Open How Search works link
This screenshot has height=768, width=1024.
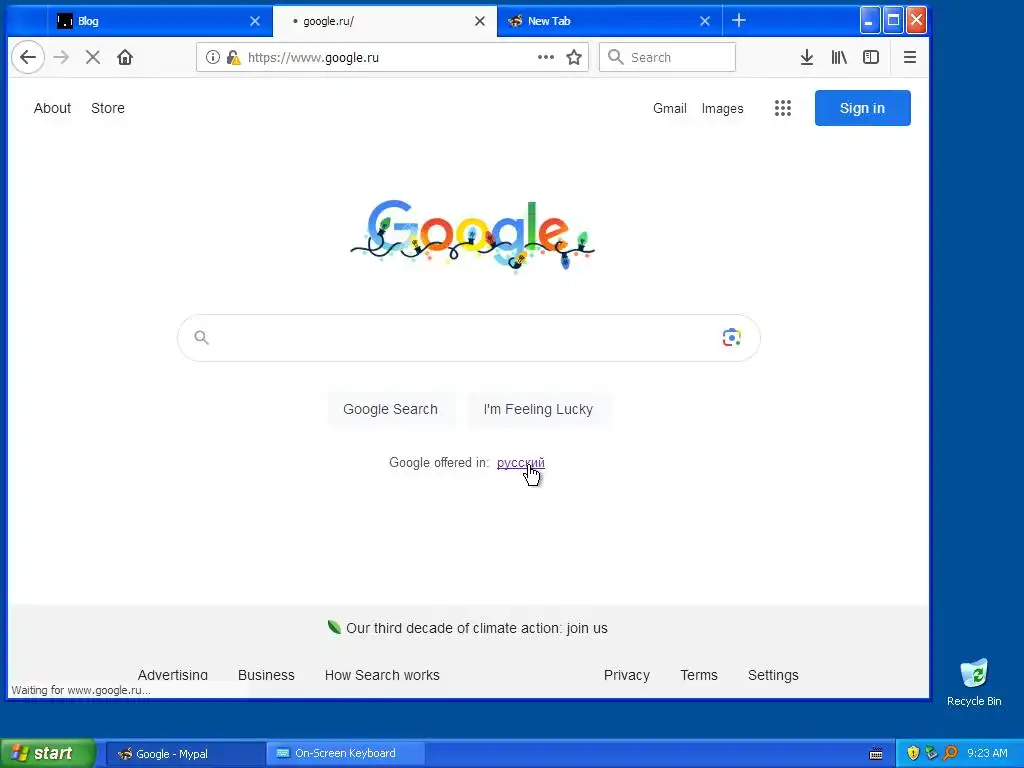point(382,675)
